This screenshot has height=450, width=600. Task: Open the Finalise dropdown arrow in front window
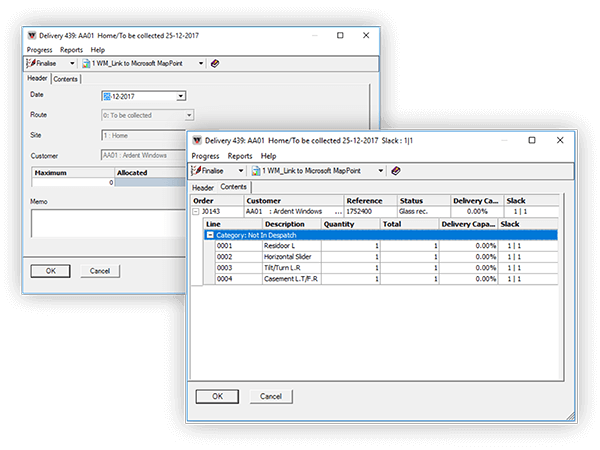point(241,171)
